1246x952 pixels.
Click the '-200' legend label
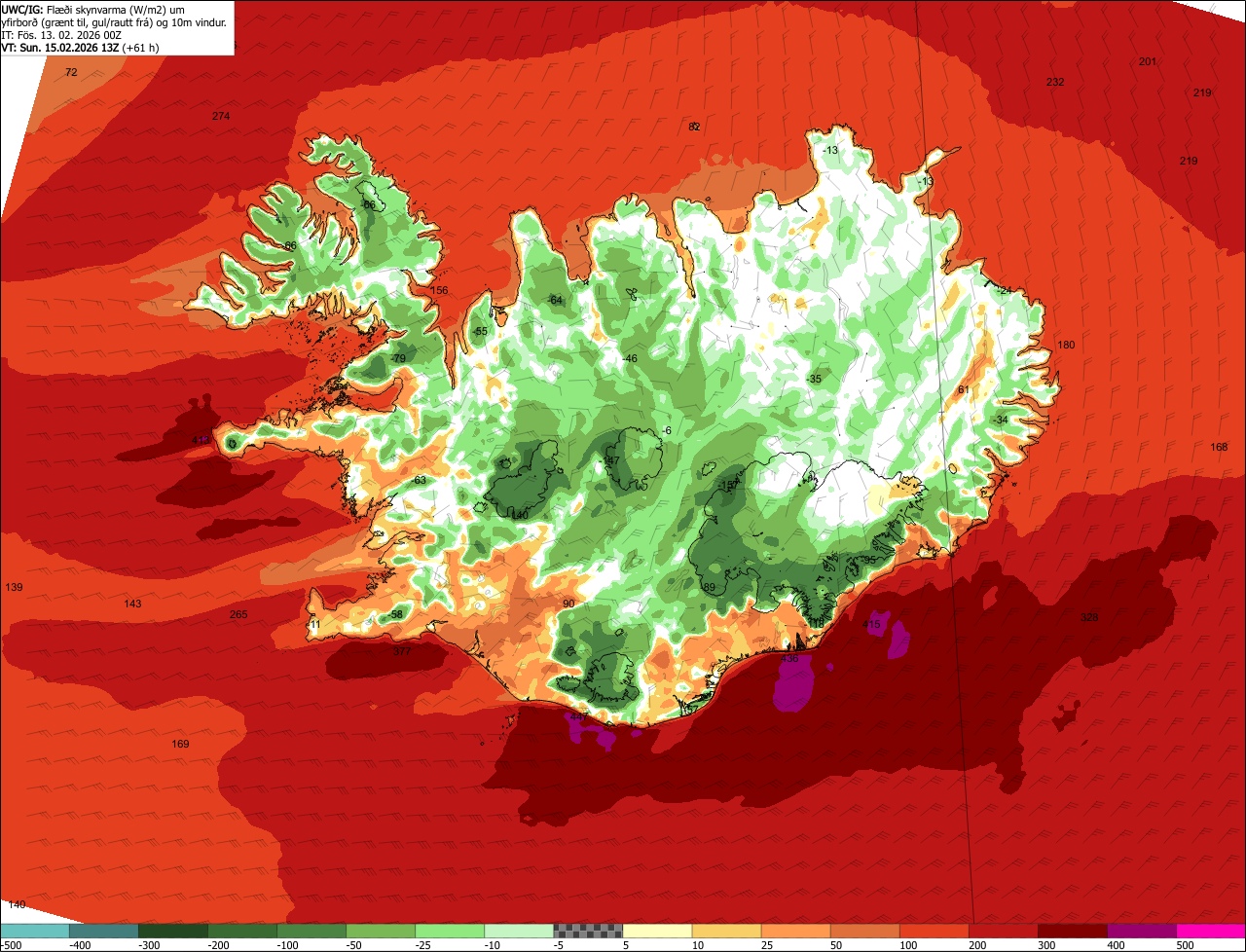(x=218, y=945)
